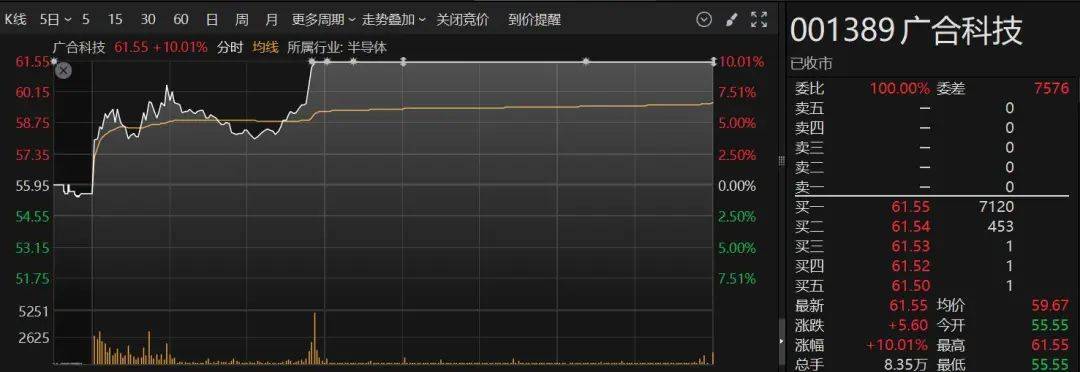Open the 到价提醒 price alert

(x=534, y=19)
